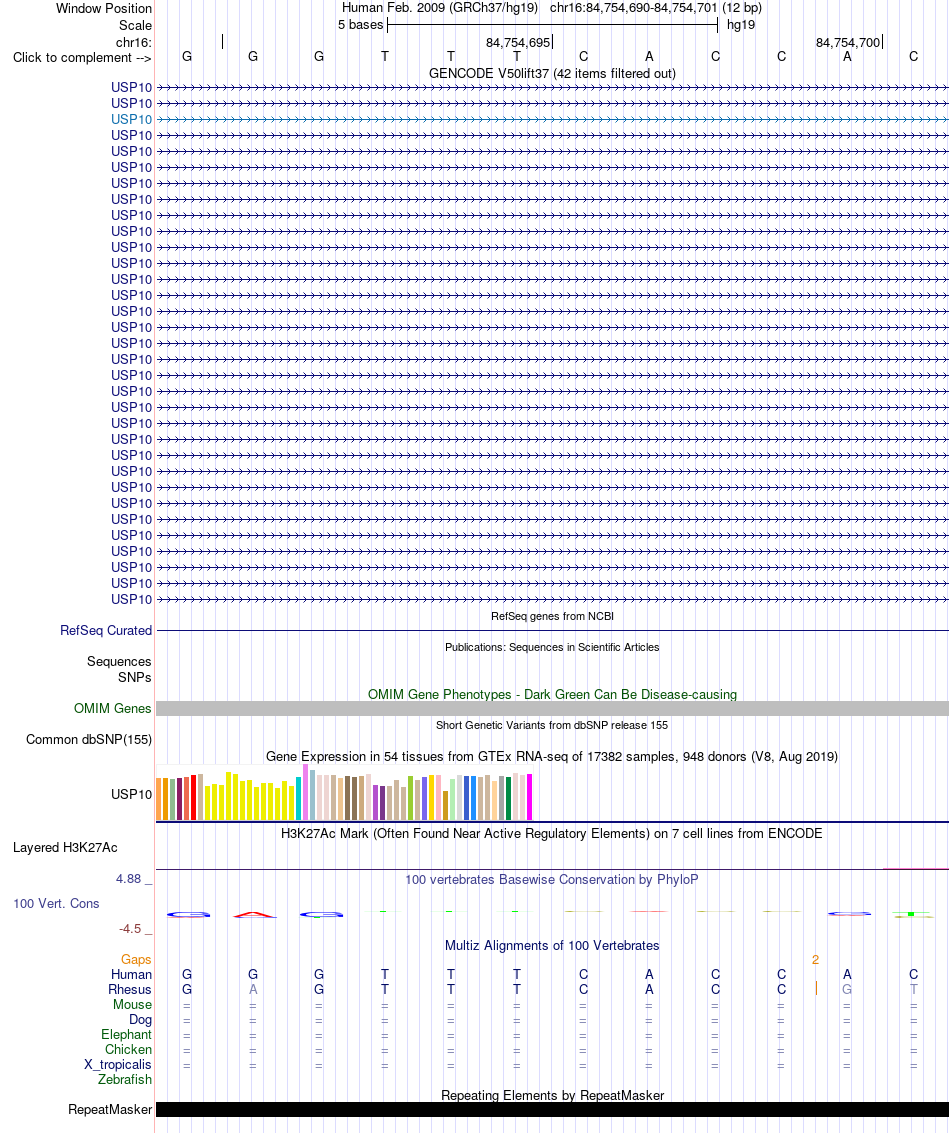
Task: Click the Chicken species label
Action: coord(129,1049)
